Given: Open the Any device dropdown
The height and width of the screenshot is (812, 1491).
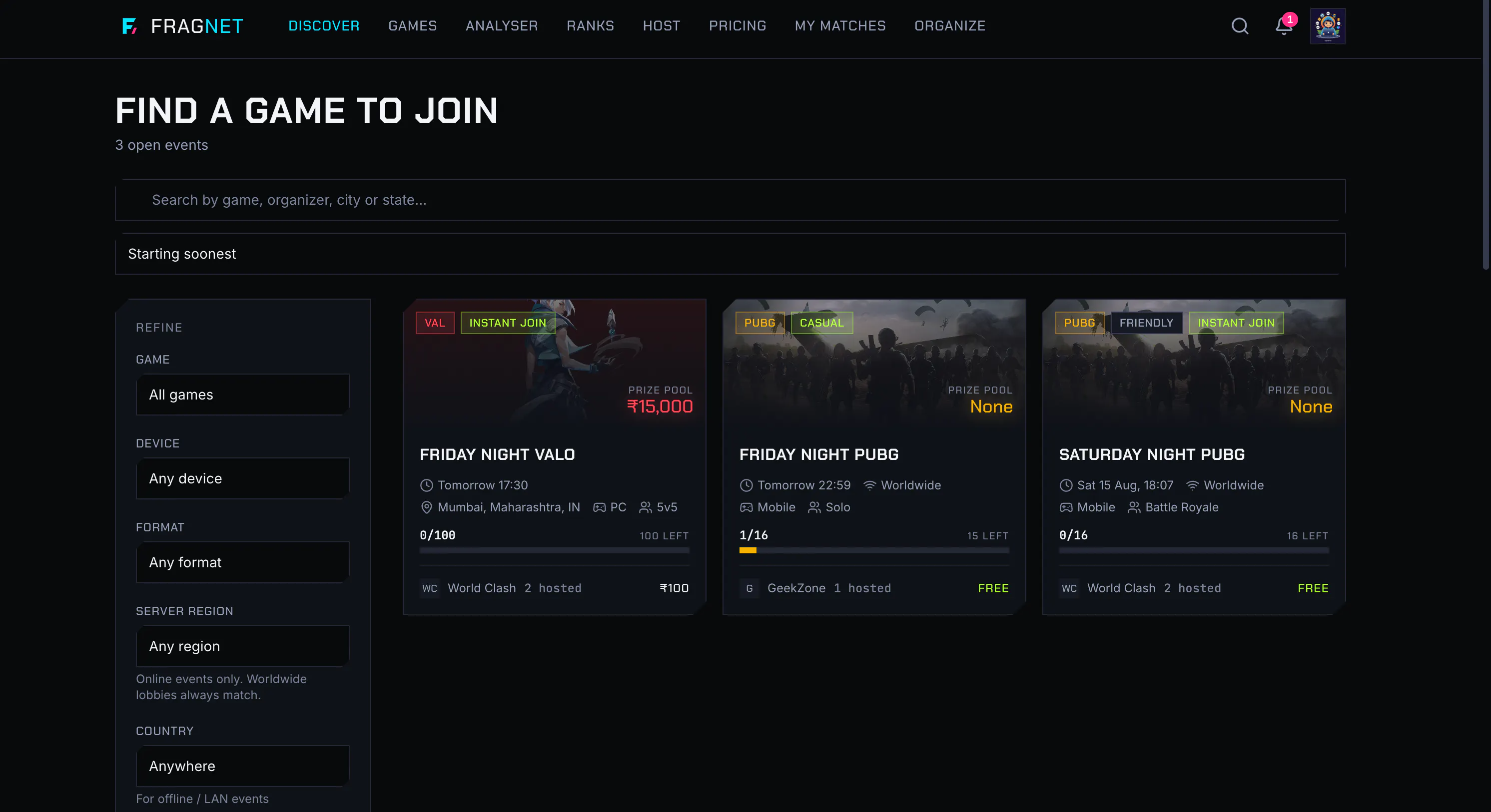Looking at the screenshot, I should 242,478.
